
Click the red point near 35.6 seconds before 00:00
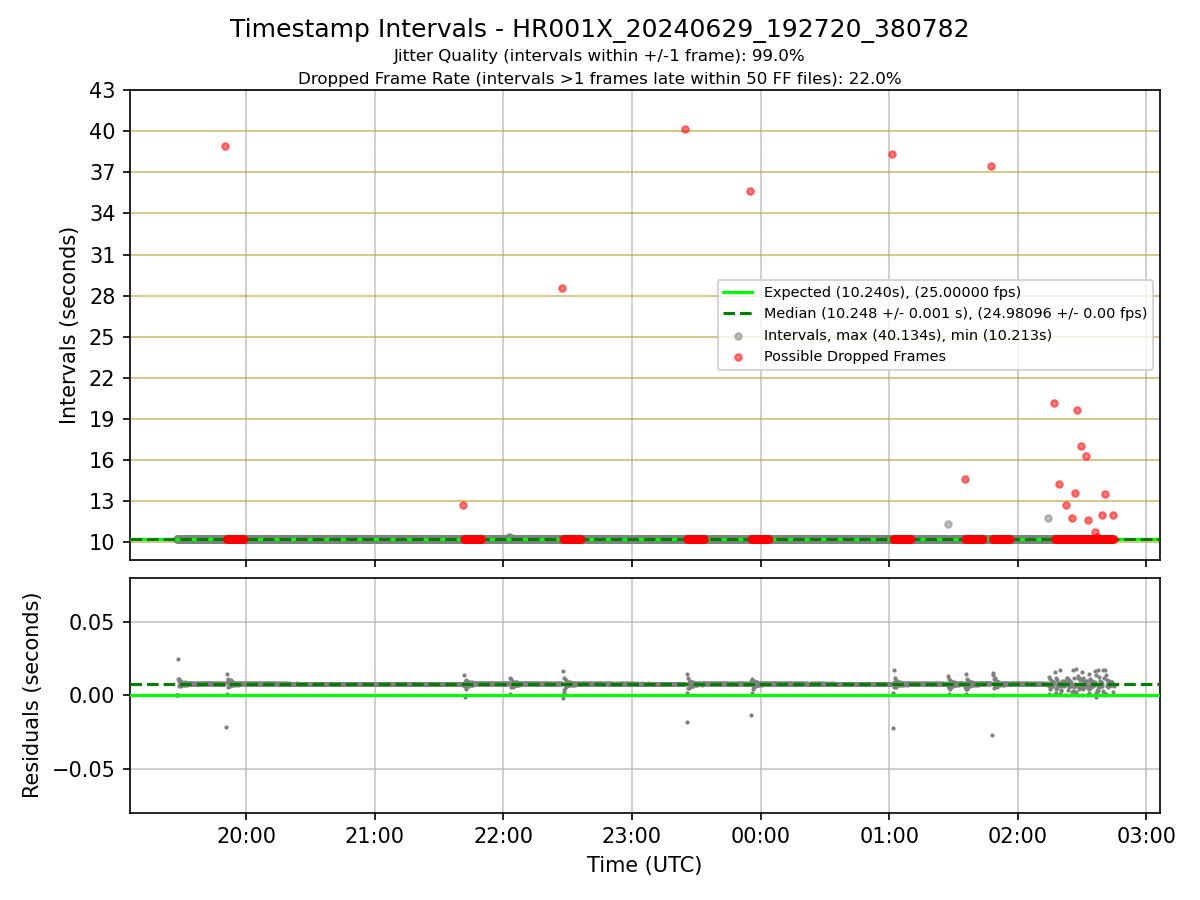[x=750, y=191]
